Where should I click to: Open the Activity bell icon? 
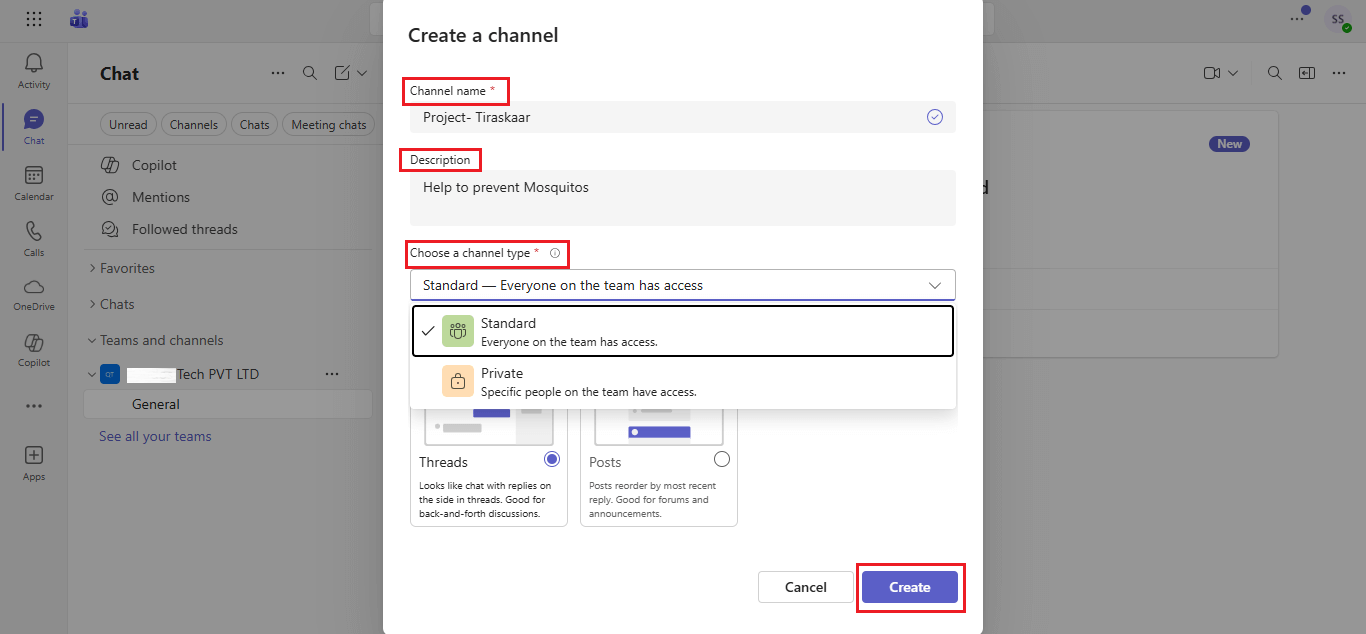click(x=34, y=64)
